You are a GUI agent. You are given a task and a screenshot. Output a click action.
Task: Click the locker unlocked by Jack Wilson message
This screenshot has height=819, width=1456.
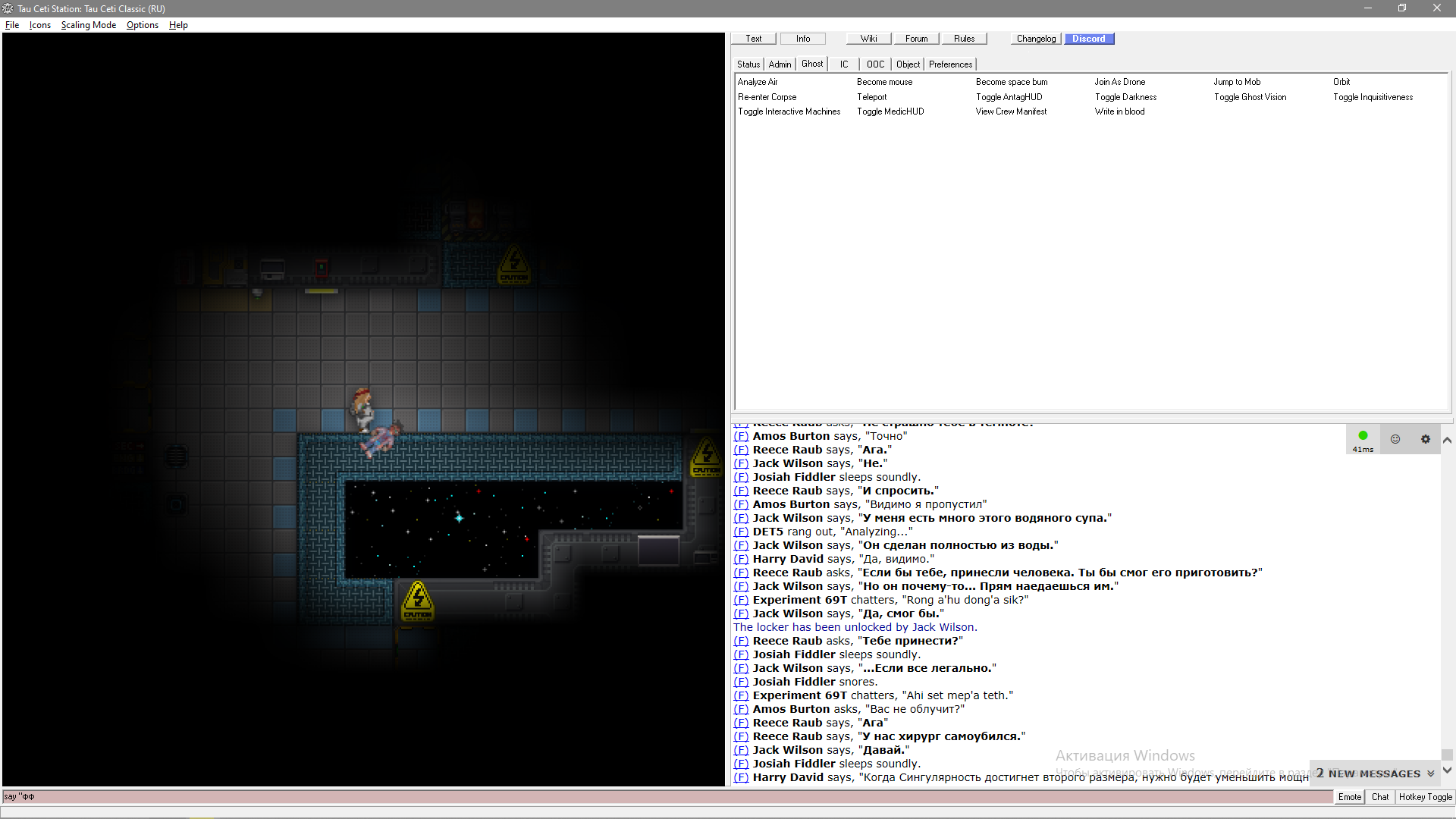pos(855,627)
